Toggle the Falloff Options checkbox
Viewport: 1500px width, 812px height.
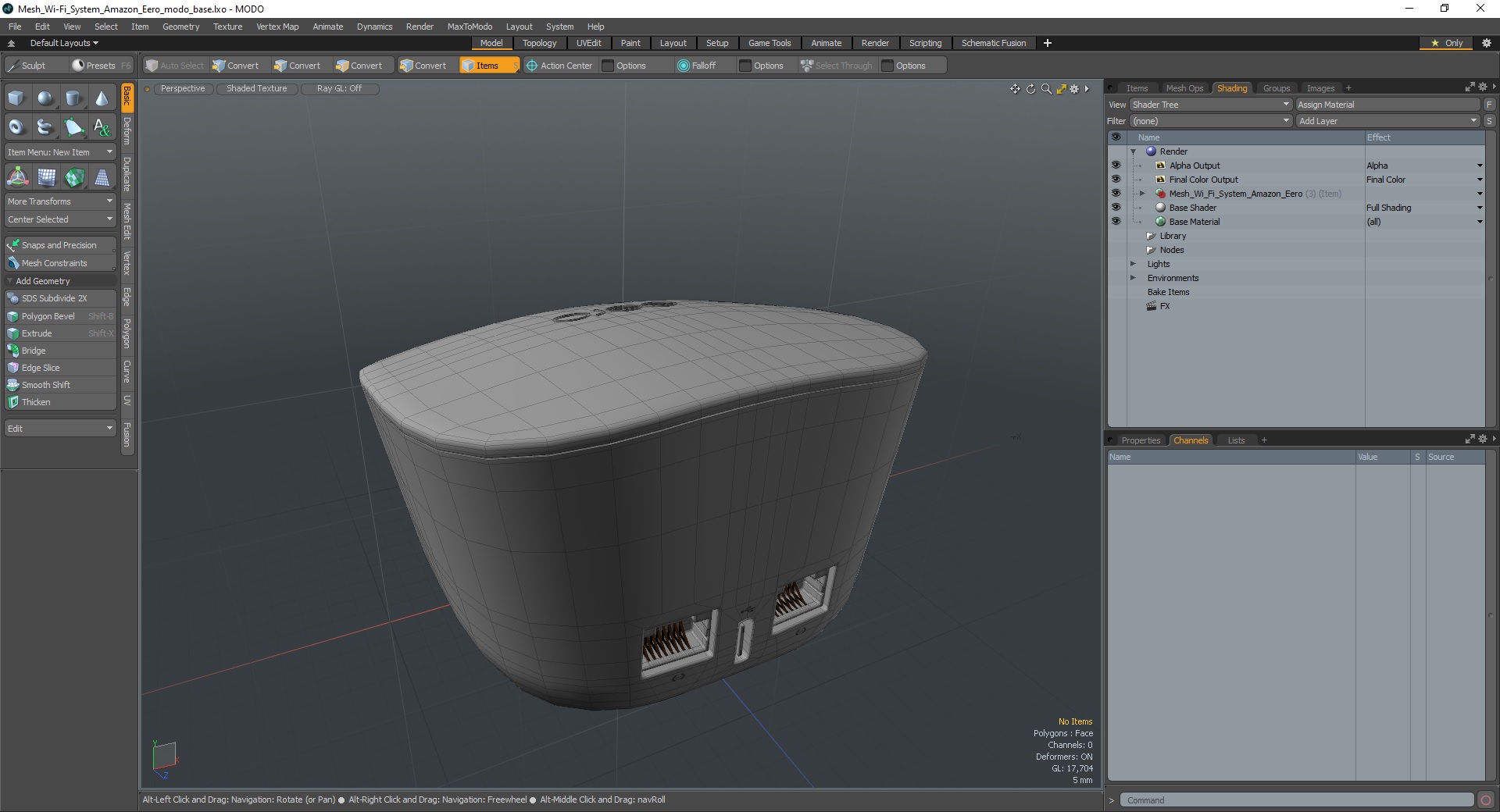tap(745, 66)
